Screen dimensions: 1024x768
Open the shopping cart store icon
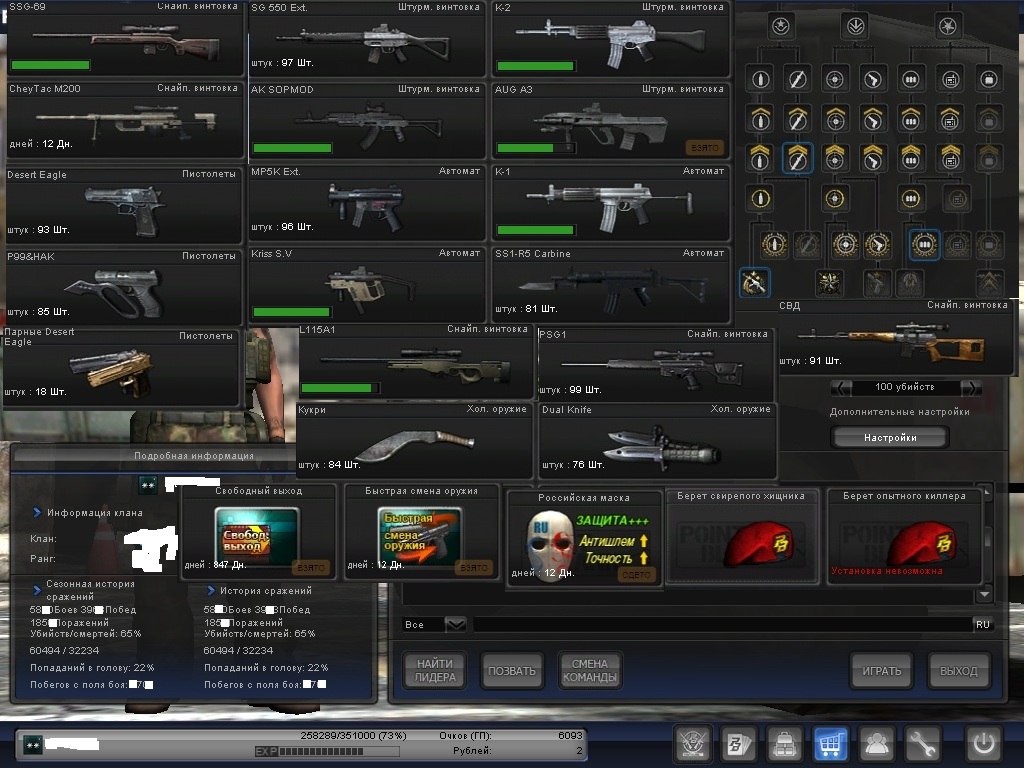click(x=830, y=743)
